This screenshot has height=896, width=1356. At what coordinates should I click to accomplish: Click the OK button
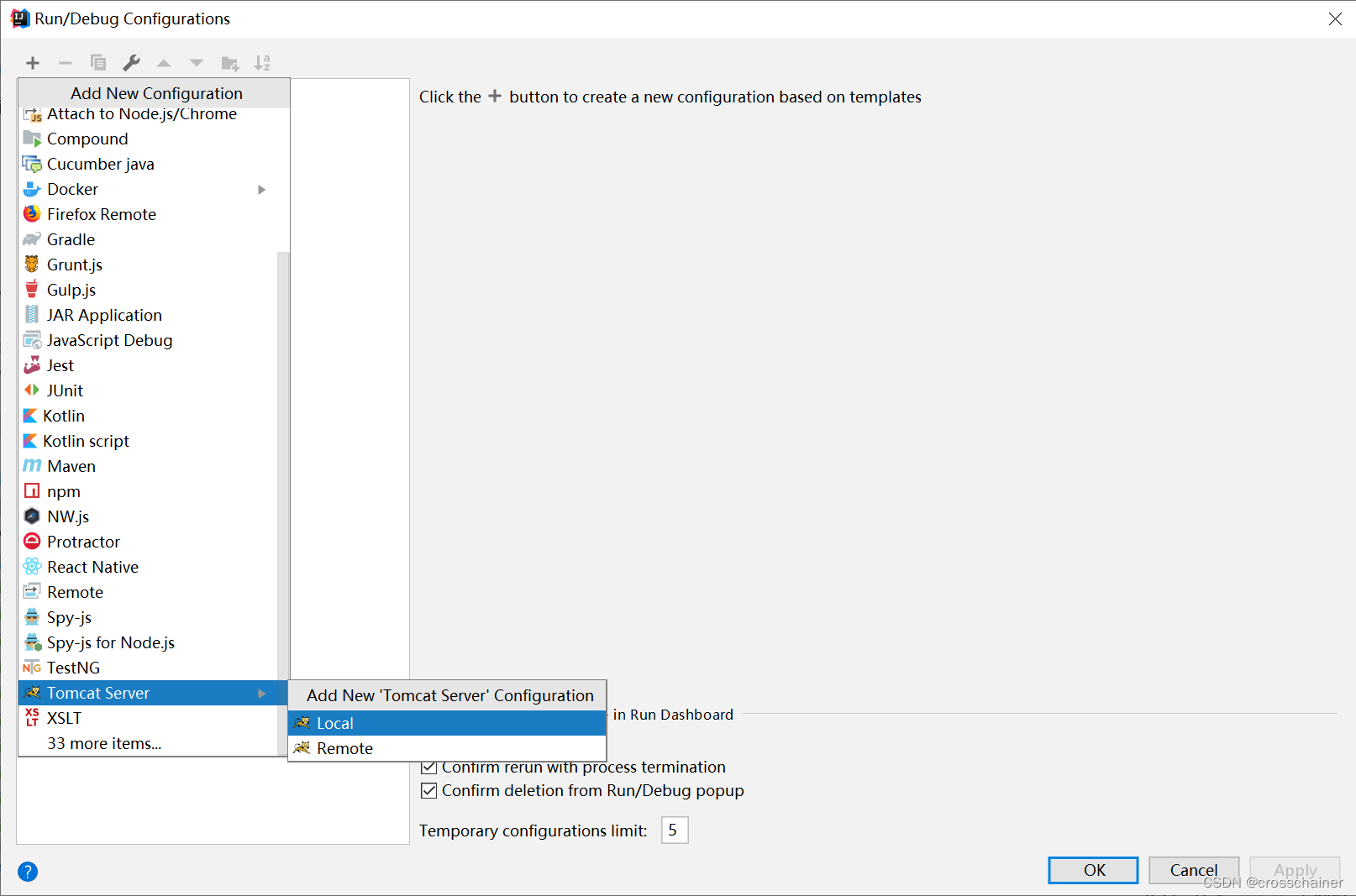[1093, 870]
